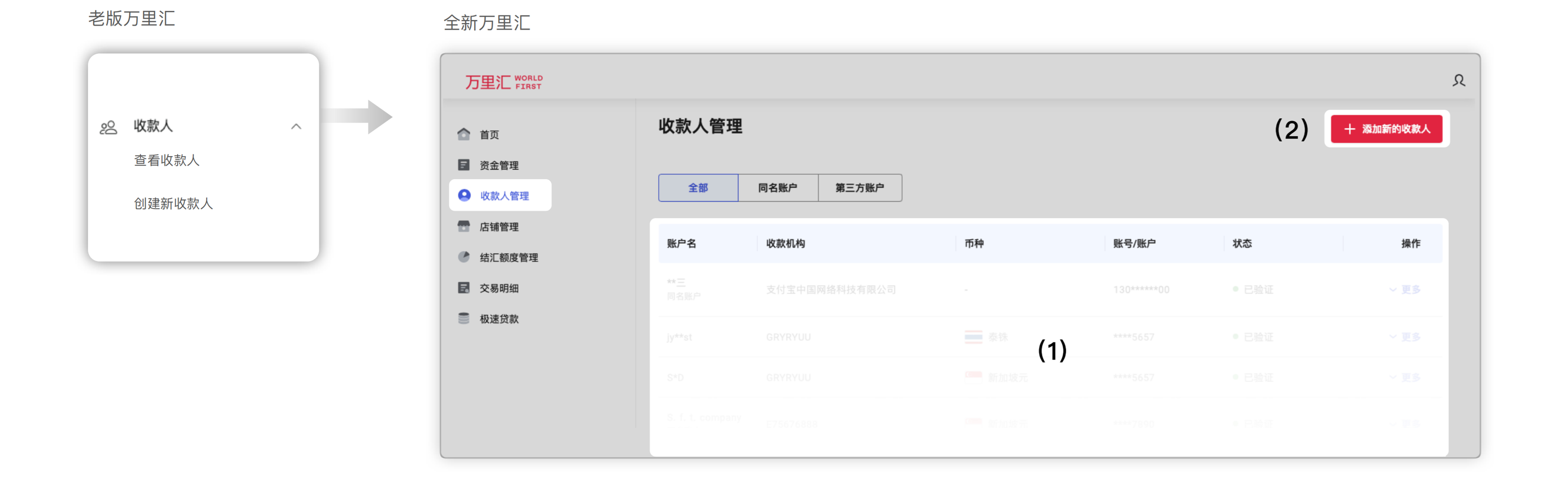Click the 支付宝中国网络科技有限公司 cell
Screen dimensions: 1568x501
coord(831,289)
